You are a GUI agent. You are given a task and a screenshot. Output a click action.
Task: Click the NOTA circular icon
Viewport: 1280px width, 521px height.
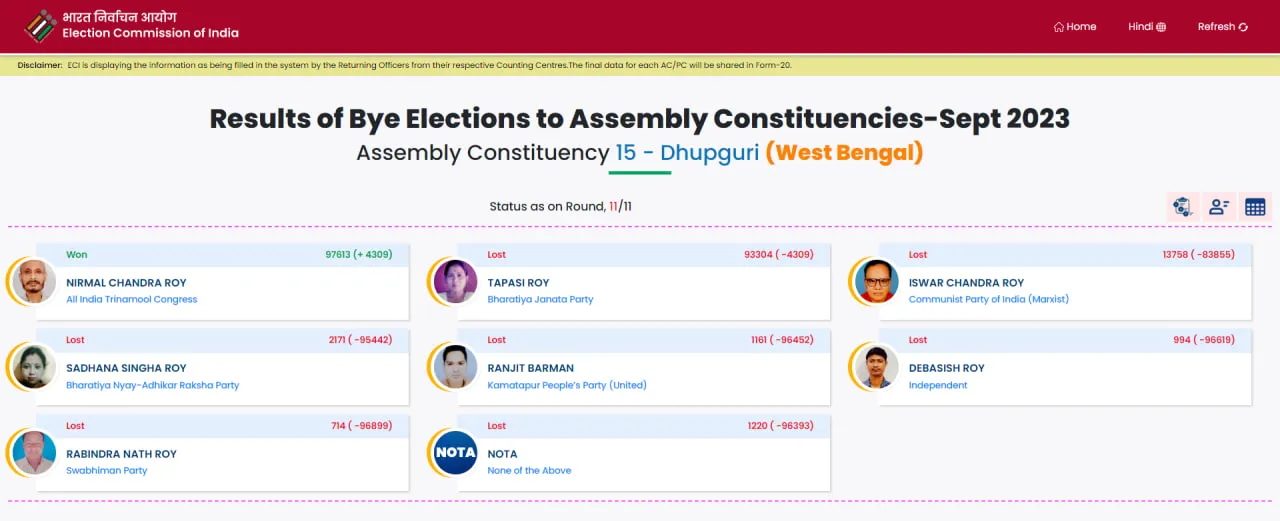456,453
